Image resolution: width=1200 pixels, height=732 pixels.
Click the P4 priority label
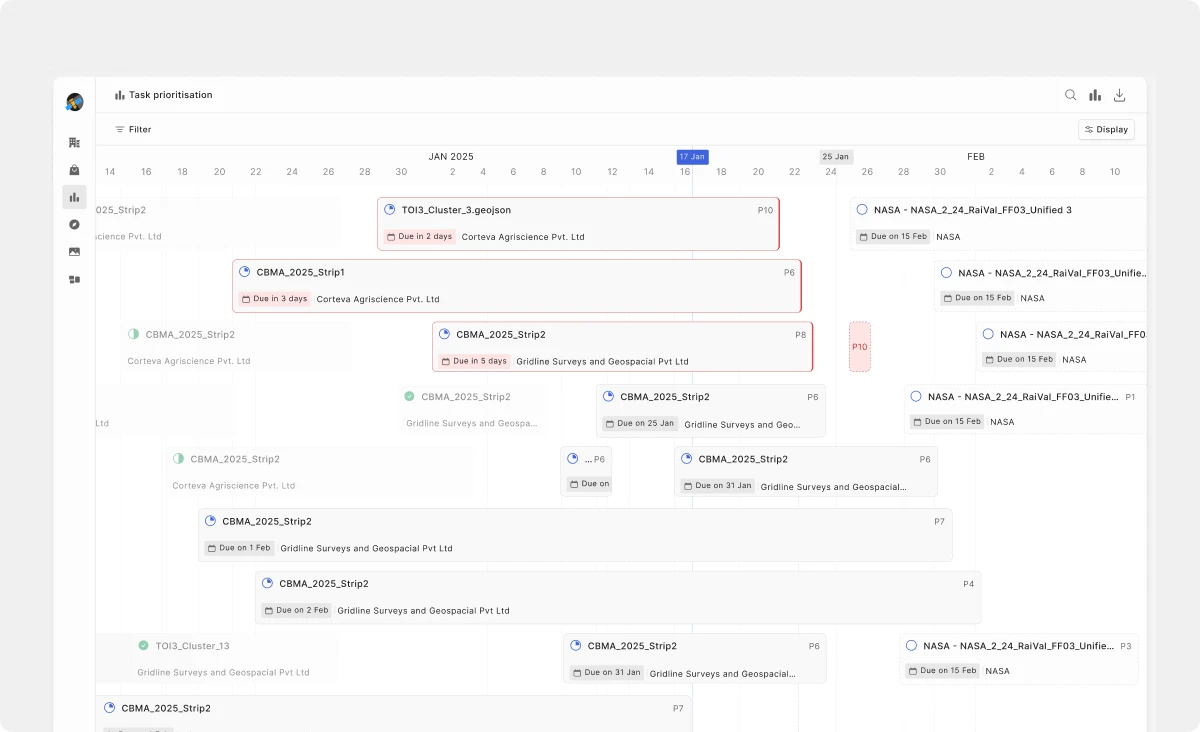968,584
